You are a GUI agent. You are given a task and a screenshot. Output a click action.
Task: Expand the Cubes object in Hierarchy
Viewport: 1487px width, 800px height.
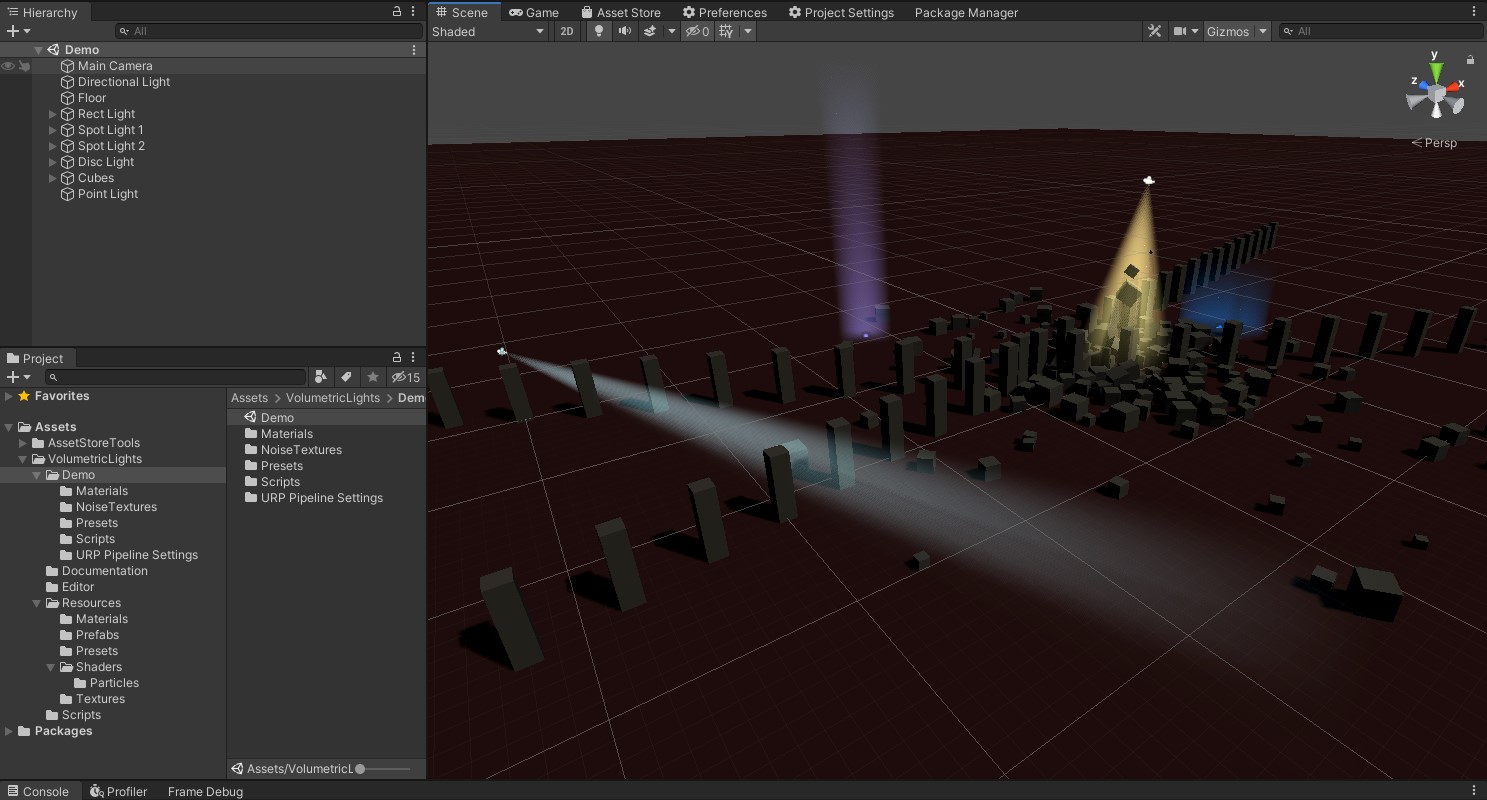(x=53, y=177)
